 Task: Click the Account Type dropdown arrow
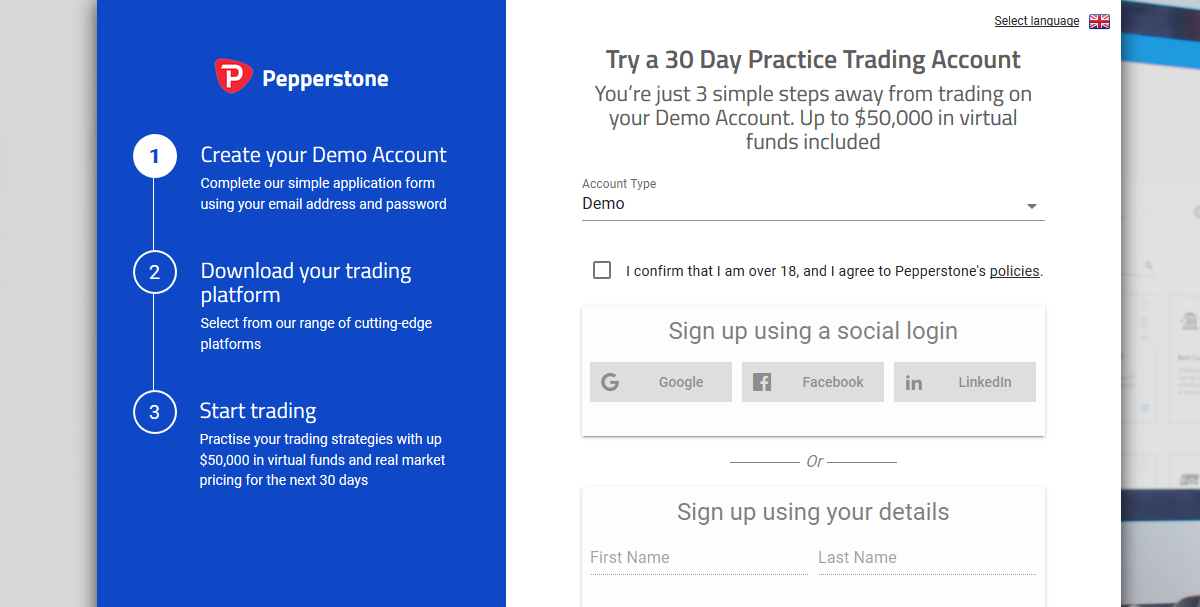1032,207
